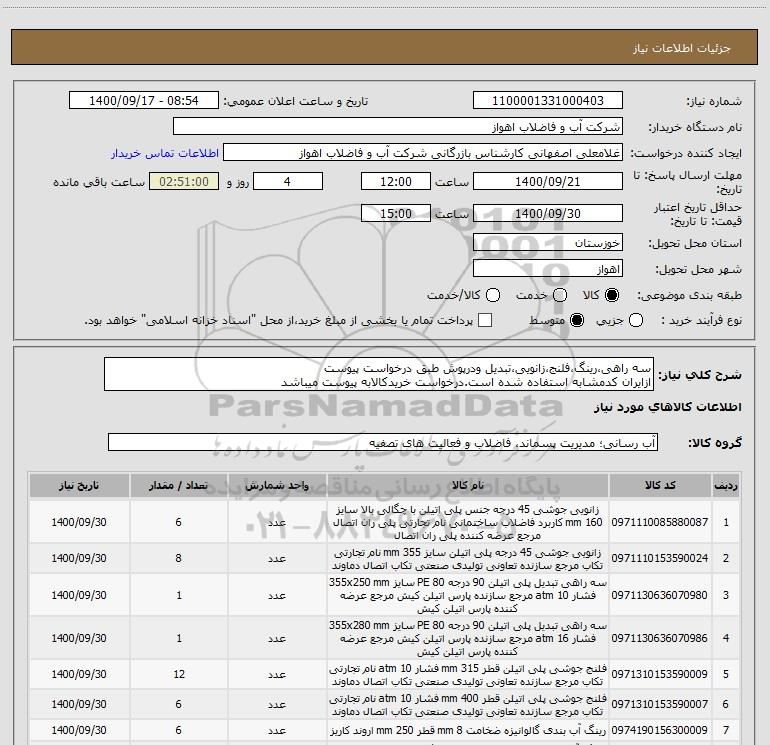The height and width of the screenshot is (745, 770).
Task: Click the price validity time 15:00
Action: [396, 213]
